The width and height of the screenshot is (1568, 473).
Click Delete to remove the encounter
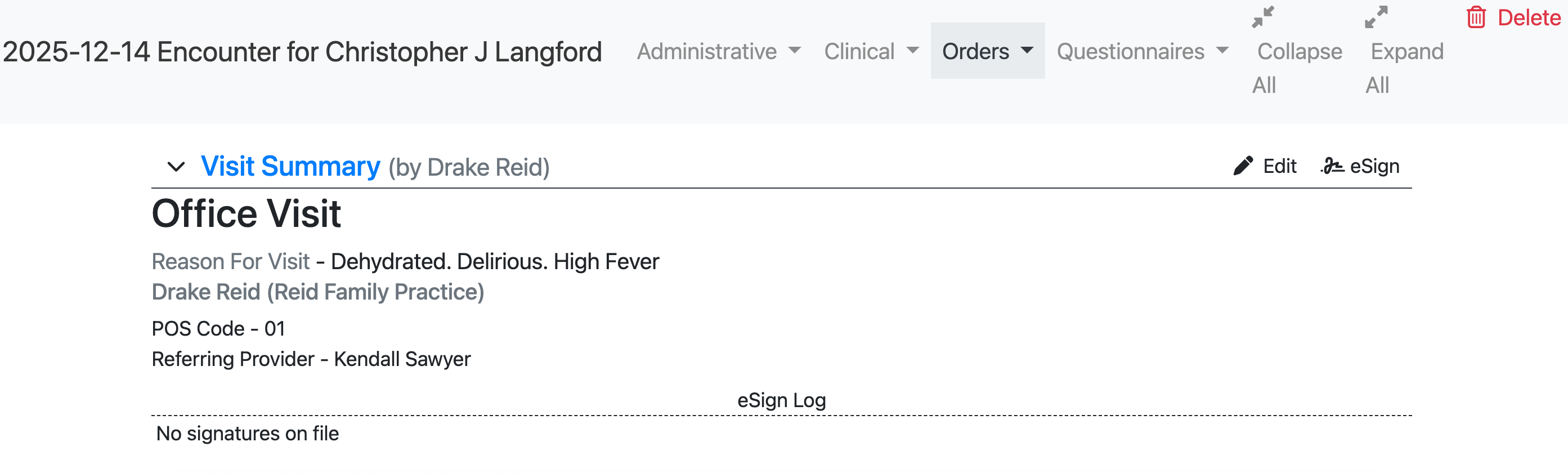(x=1524, y=17)
